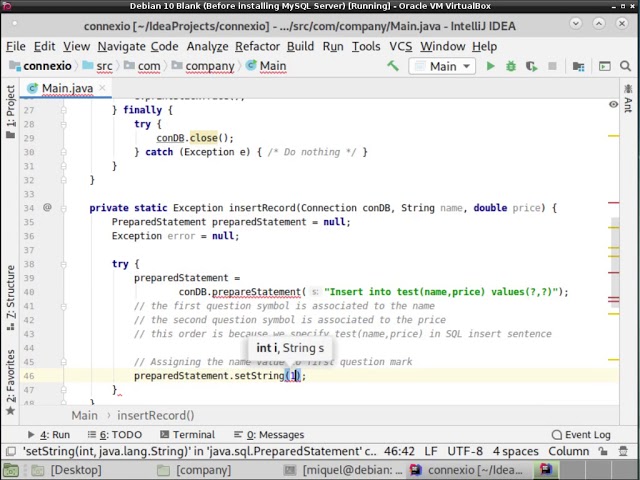
Task: Click the insertRecord() editor breadcrumb
Action: coord(156,416)
